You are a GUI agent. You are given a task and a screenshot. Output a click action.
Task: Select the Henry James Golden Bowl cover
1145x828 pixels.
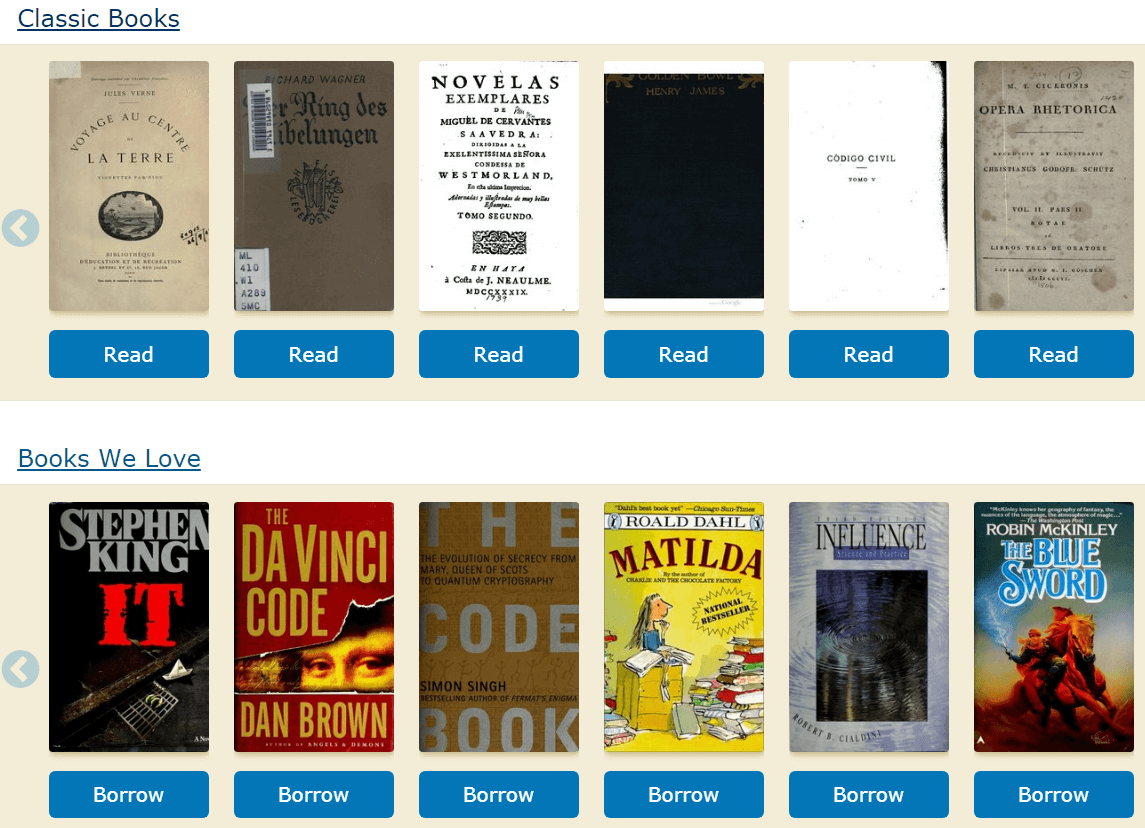[683, 186]
